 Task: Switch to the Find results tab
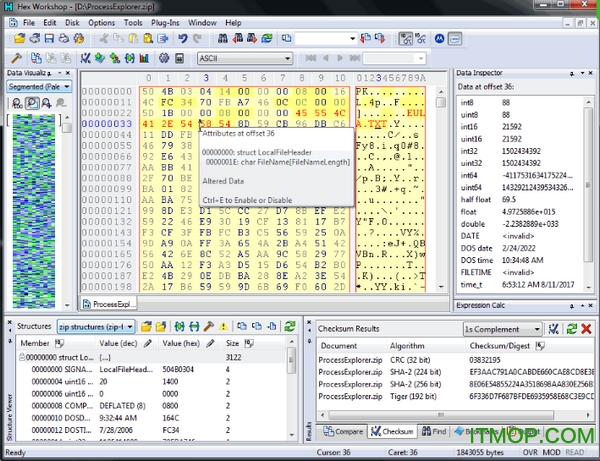[434, 431]
